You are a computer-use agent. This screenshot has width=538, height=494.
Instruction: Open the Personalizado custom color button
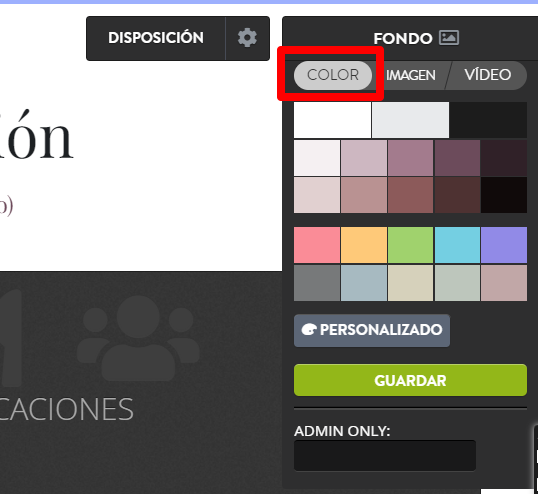tap(372, 330)
